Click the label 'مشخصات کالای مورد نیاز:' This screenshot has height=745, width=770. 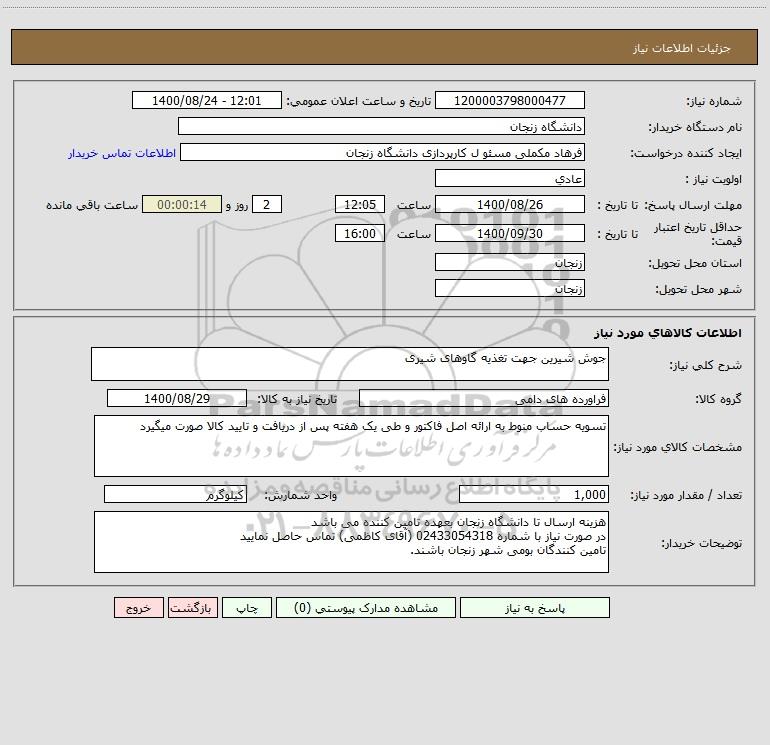coord(677,447)
